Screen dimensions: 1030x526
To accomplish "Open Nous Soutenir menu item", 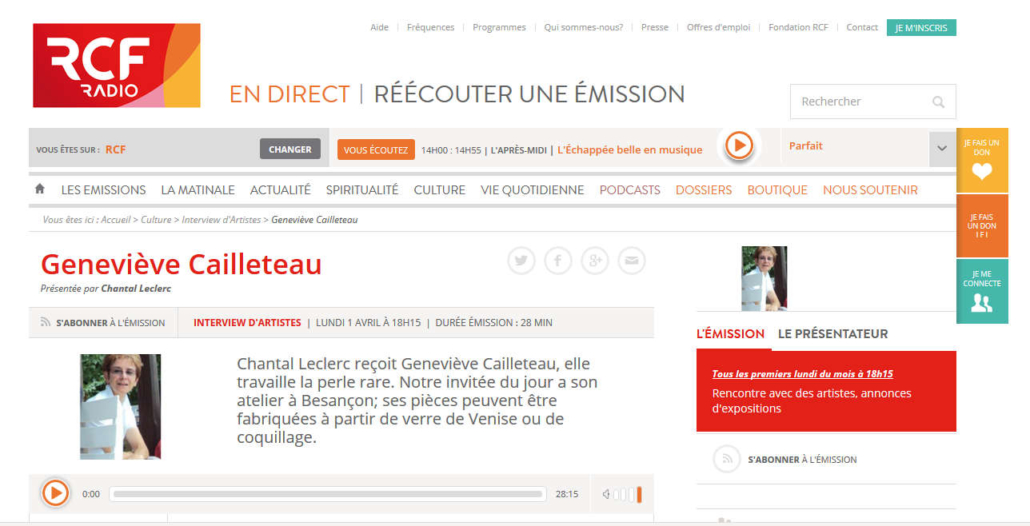I will tap(870, 190).
